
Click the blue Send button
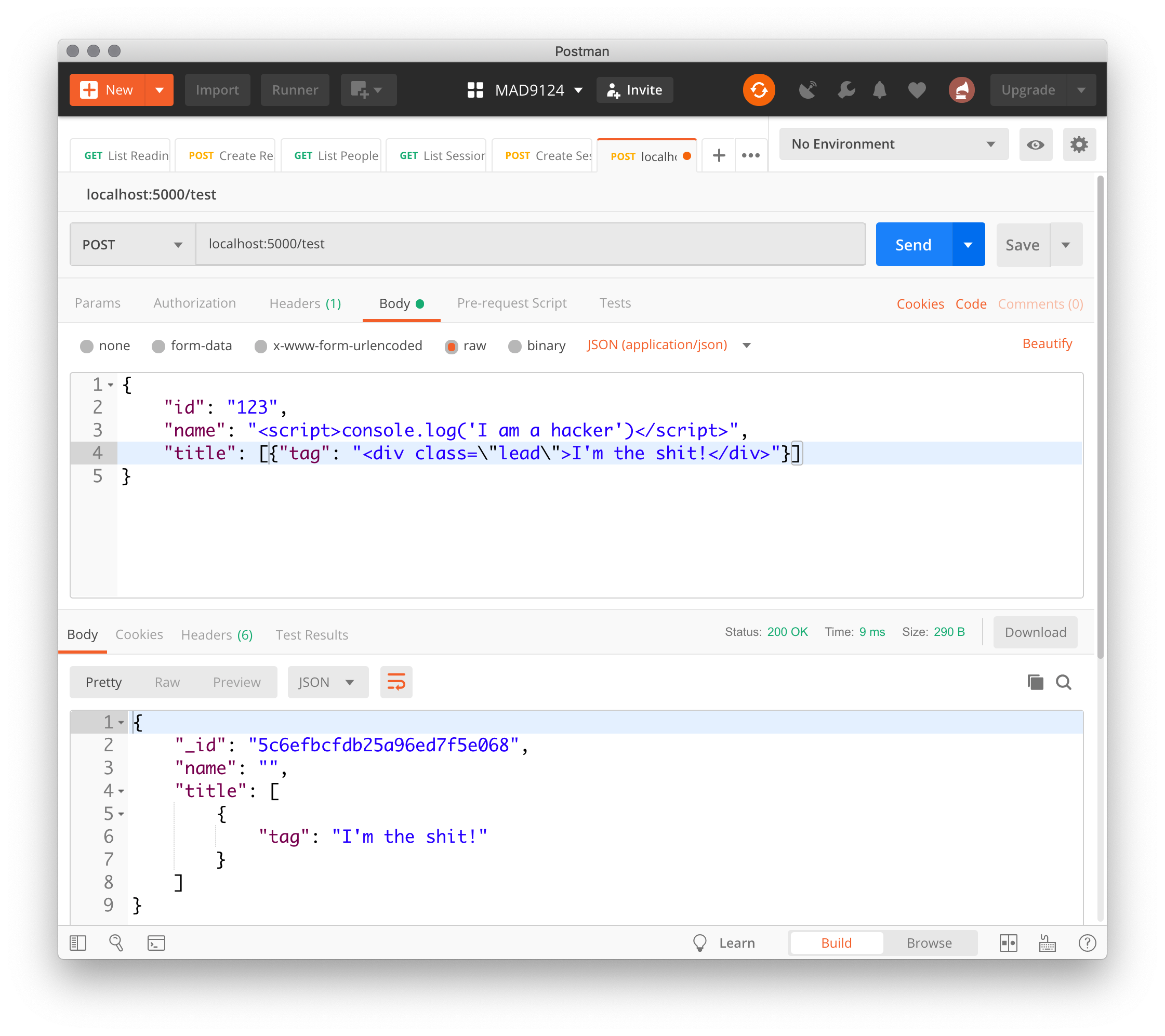(913, 245)
